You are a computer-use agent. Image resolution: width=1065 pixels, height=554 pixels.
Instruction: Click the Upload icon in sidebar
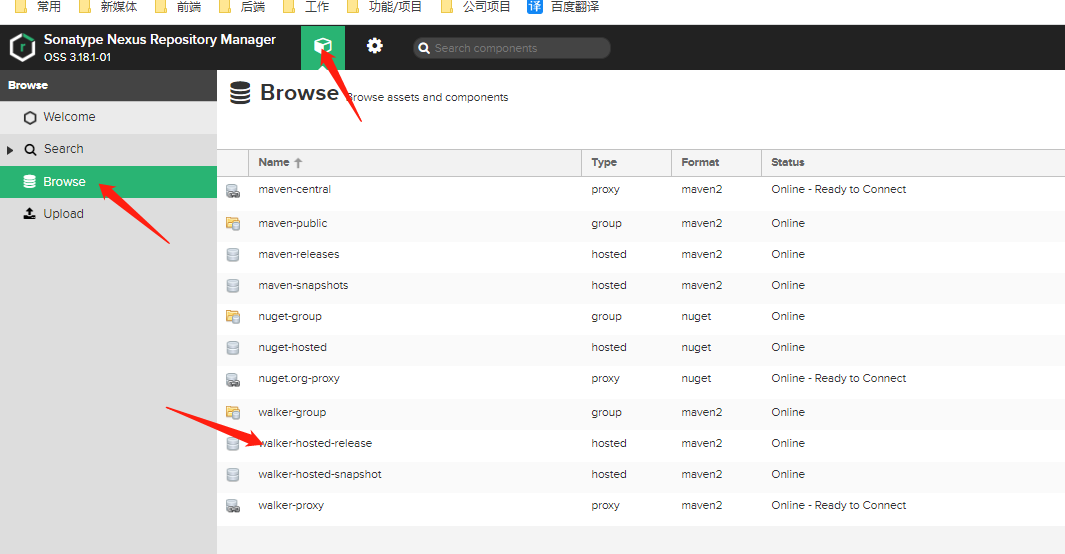tap(29, 213)
